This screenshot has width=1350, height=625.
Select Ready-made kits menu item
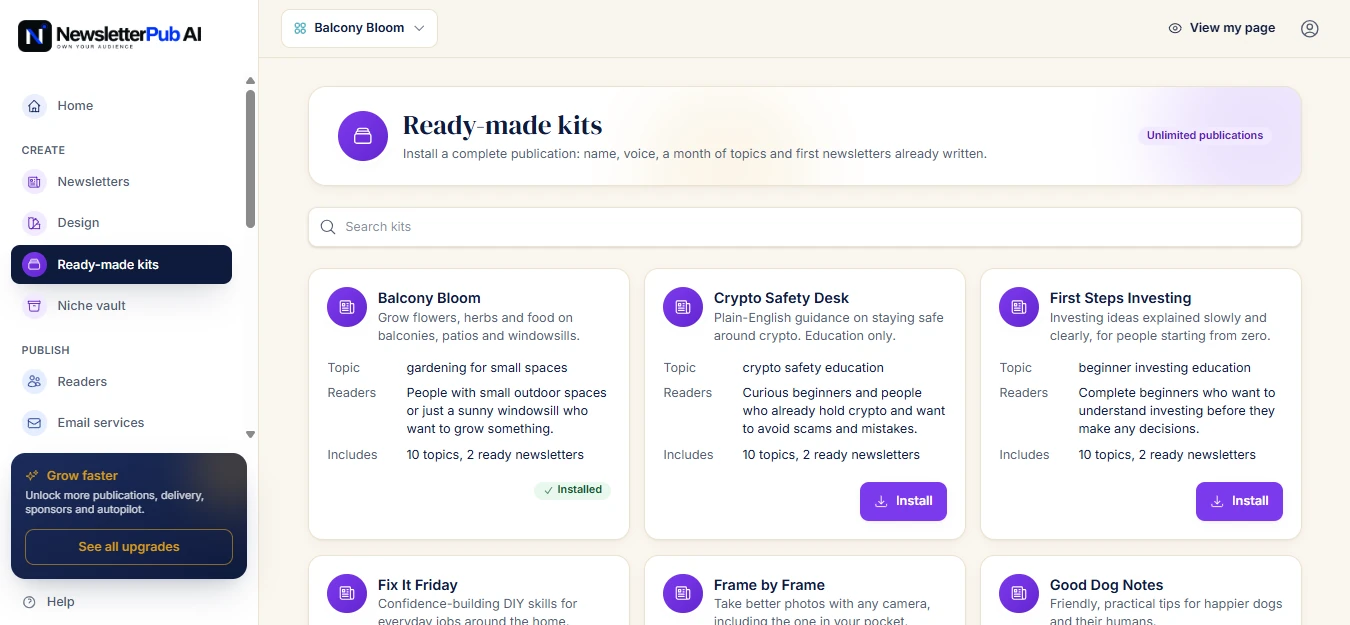121,265
